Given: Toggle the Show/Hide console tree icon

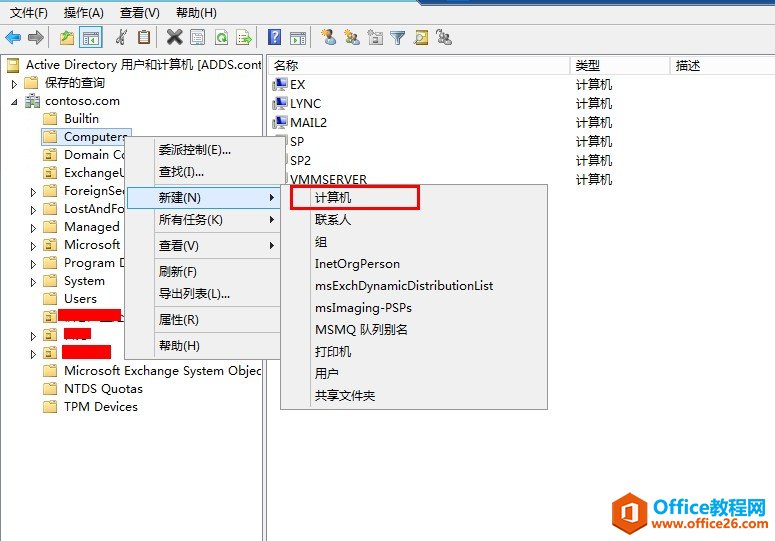Looking at the screenshot, I should pyautogui.click(x=90, y=38).
